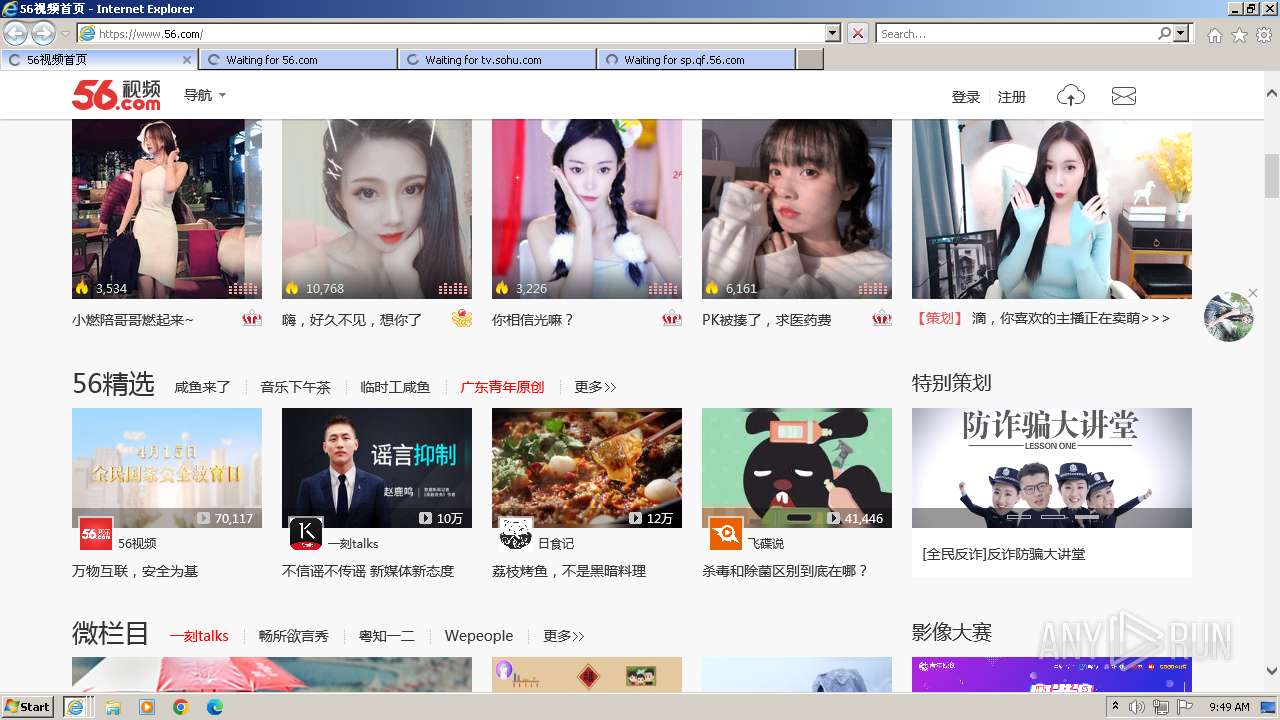The height and width of the screenshot is (720, 1280).
Task: Show hidden system tray icons
Action: [1116, 707]
